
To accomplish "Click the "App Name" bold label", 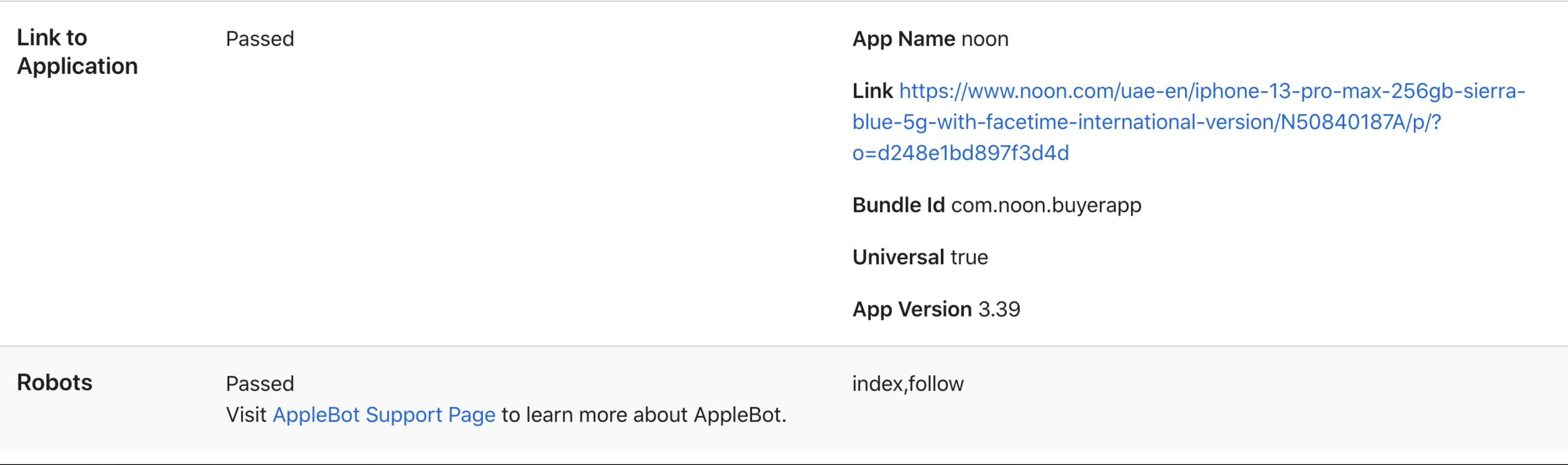I will click(x=903, y=39).
